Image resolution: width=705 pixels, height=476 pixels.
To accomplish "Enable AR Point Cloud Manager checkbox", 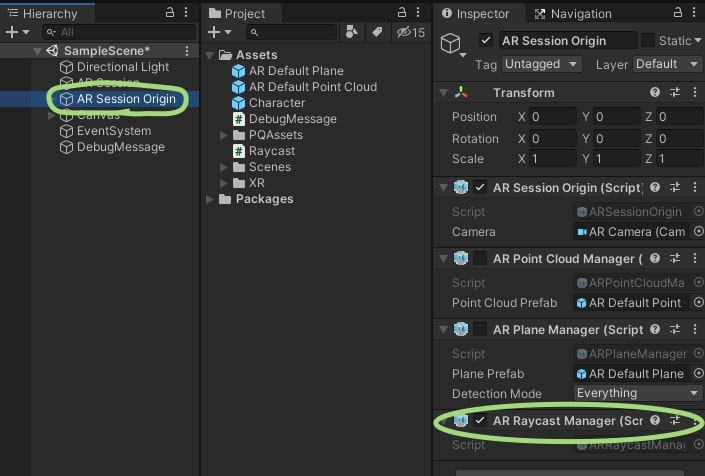I will tap(480, 258).
